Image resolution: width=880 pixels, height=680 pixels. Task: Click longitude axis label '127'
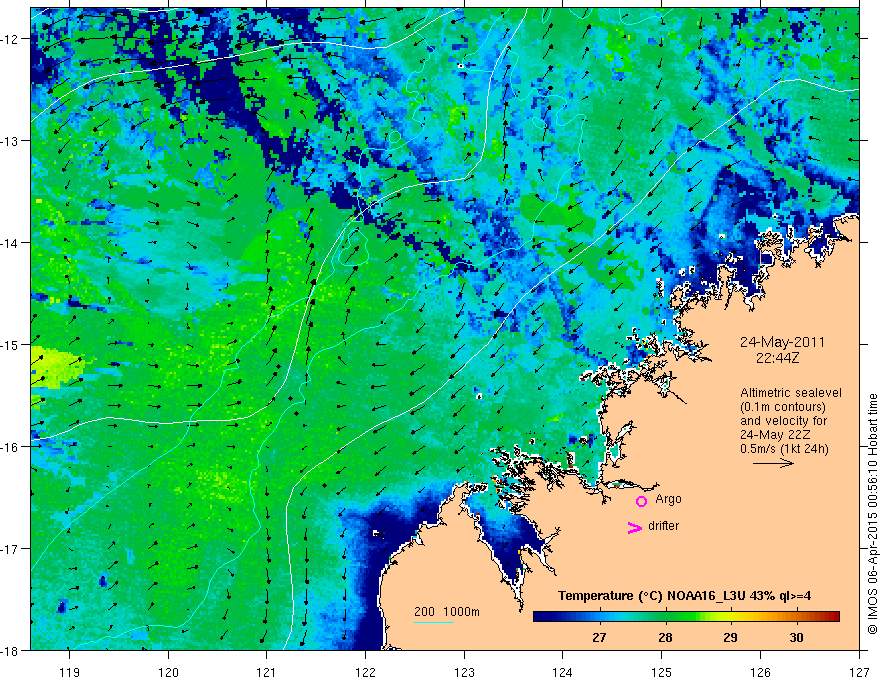[859, 672]
